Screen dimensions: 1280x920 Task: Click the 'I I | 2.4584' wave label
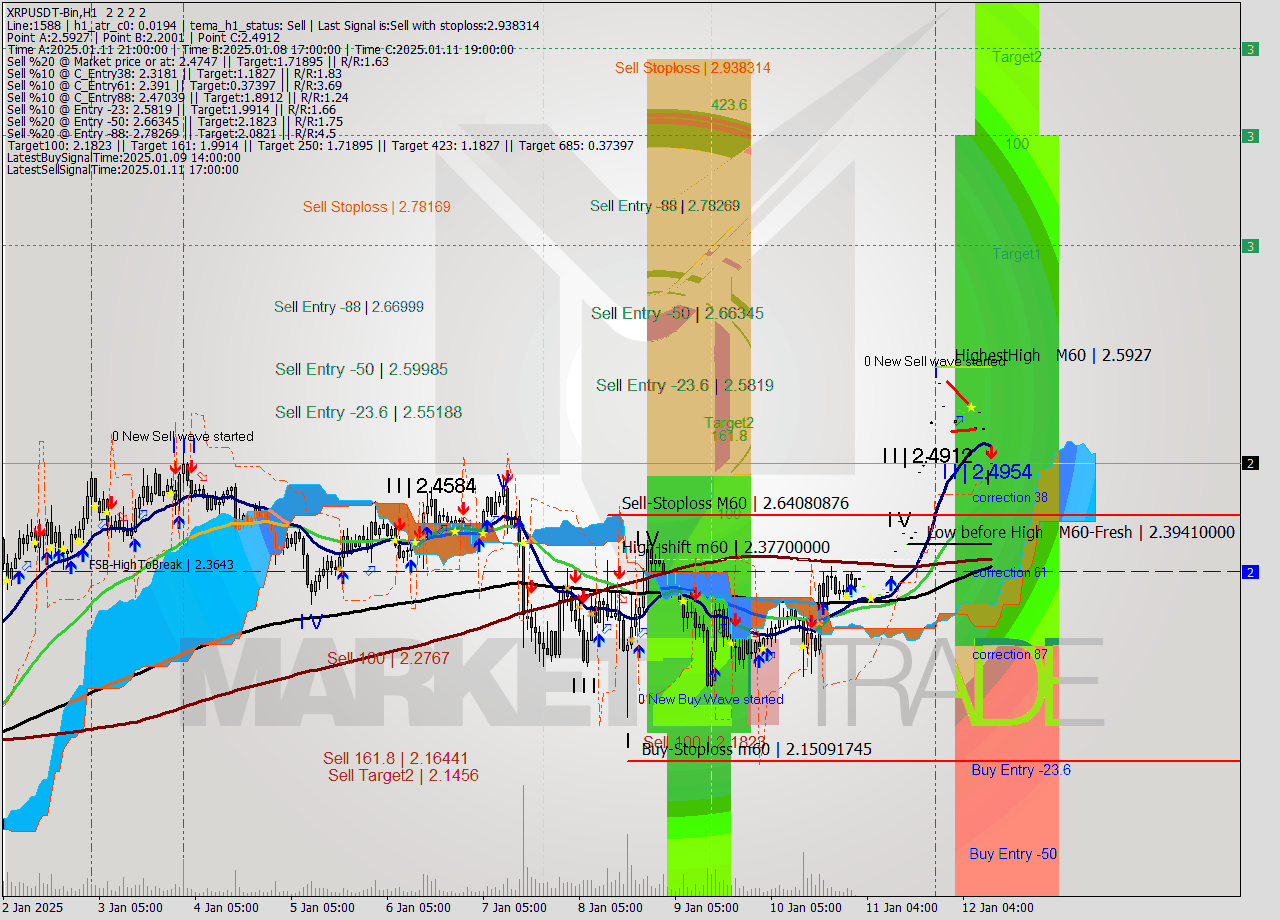tap(431, 486)
